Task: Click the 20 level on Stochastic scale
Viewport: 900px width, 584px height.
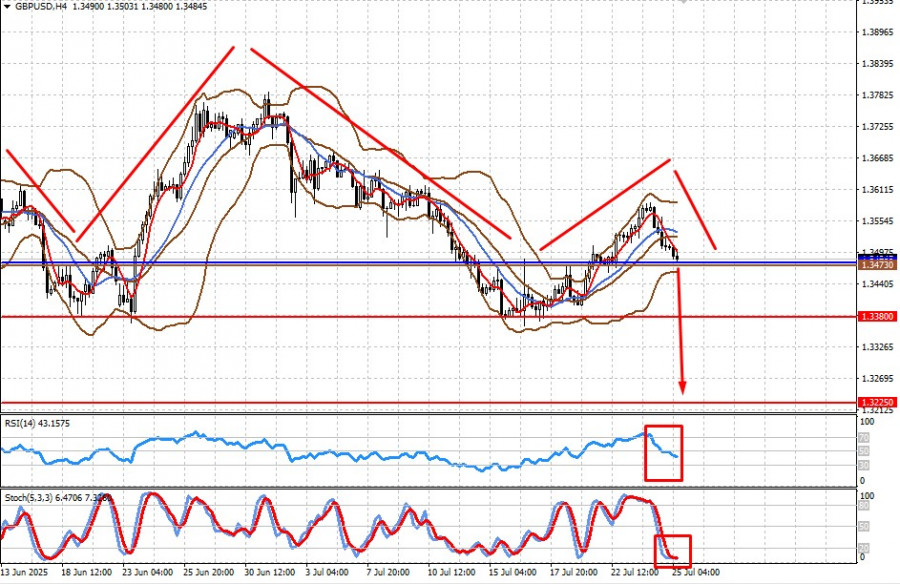Action: [864, 548]
